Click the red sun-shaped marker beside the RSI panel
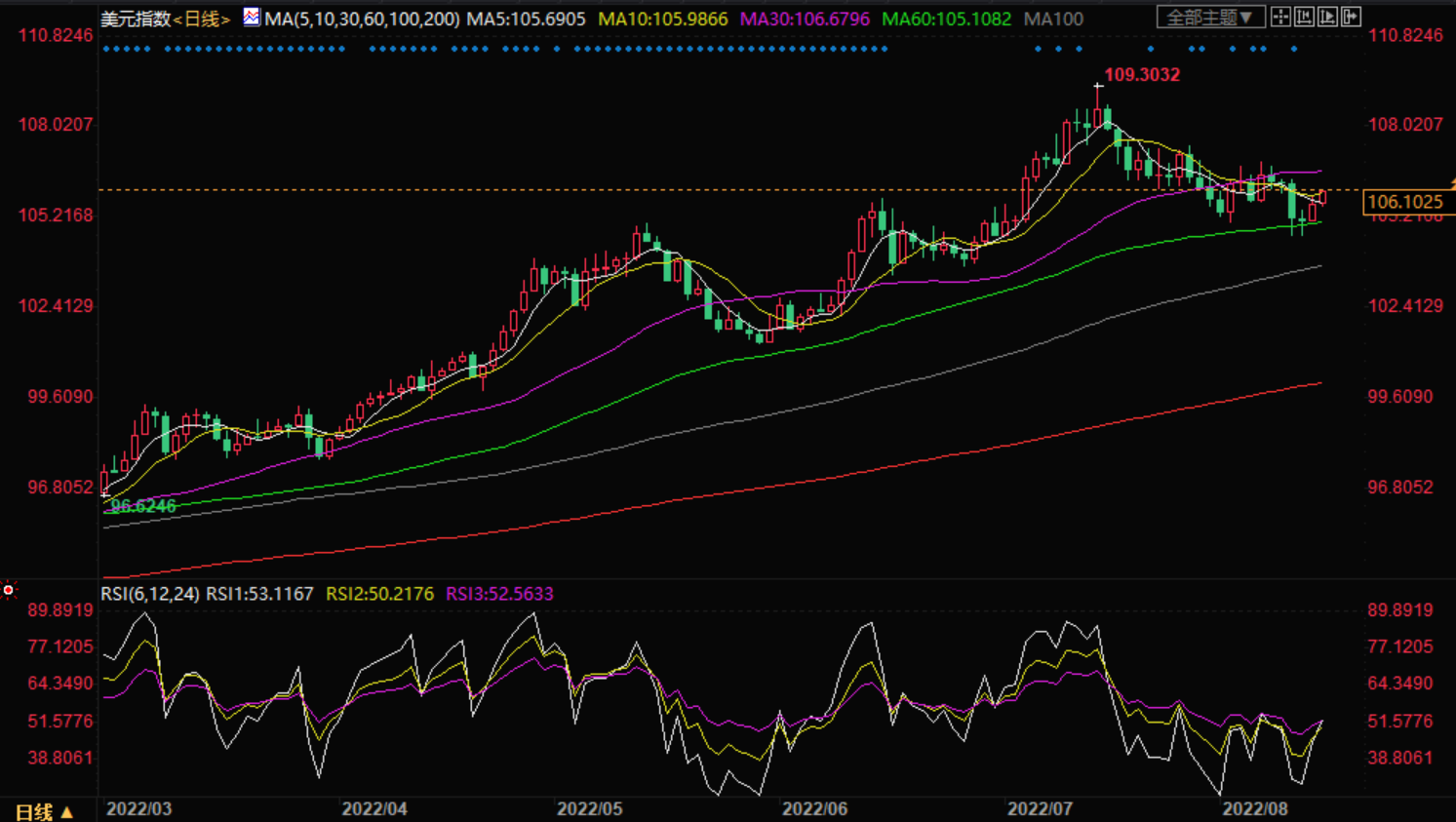This screenshot has height=822, width=1456. coord(9,590)
